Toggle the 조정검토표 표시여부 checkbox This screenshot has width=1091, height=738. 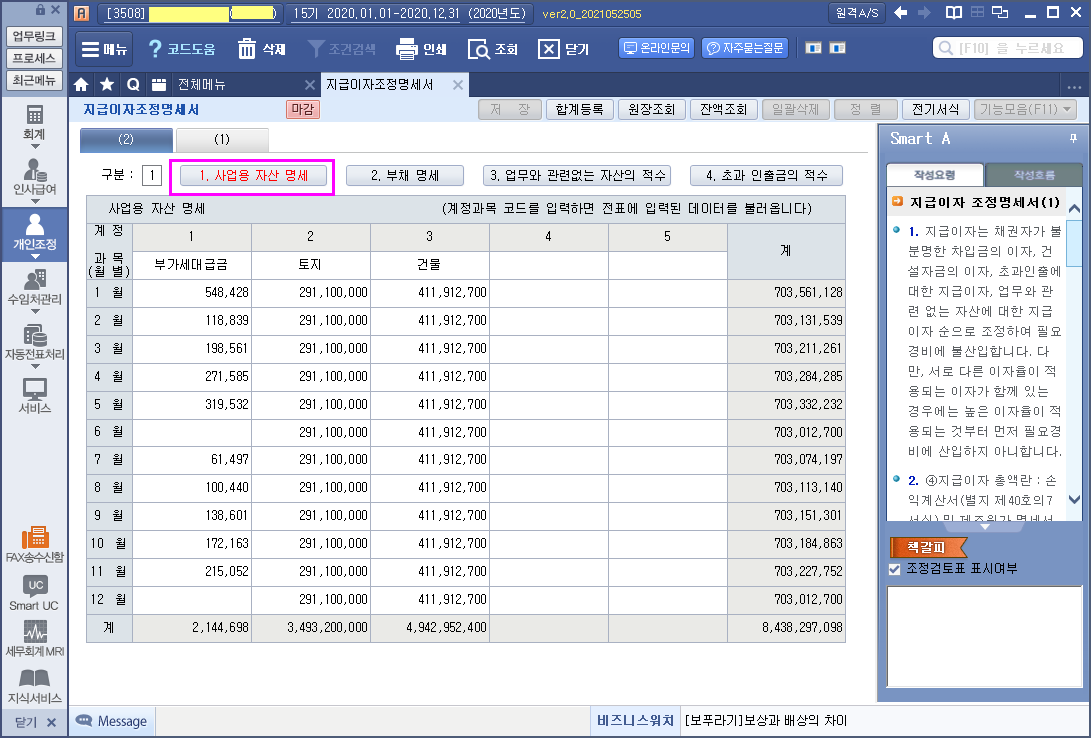(x=895, y=569)
